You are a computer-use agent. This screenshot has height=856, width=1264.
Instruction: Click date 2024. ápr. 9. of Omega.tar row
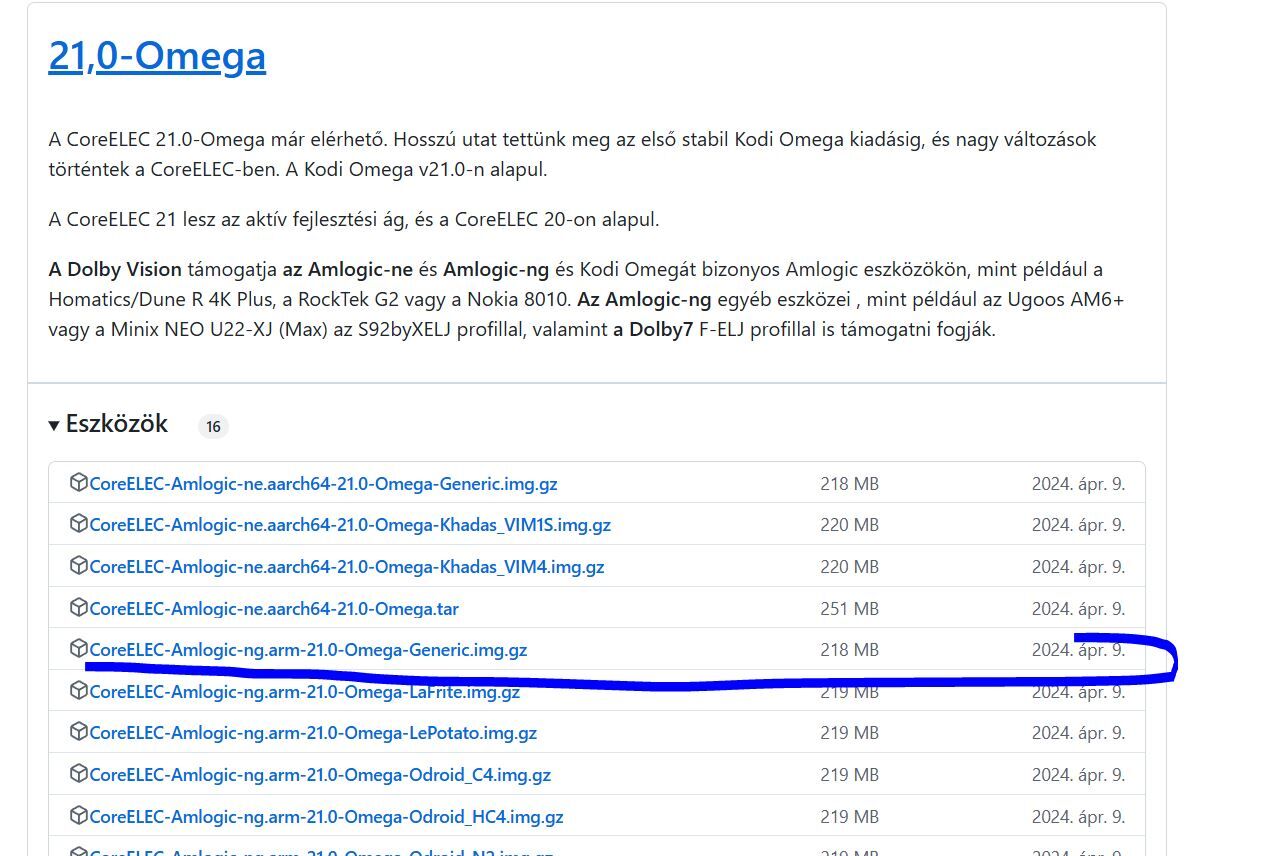[x=1078, y=609]
